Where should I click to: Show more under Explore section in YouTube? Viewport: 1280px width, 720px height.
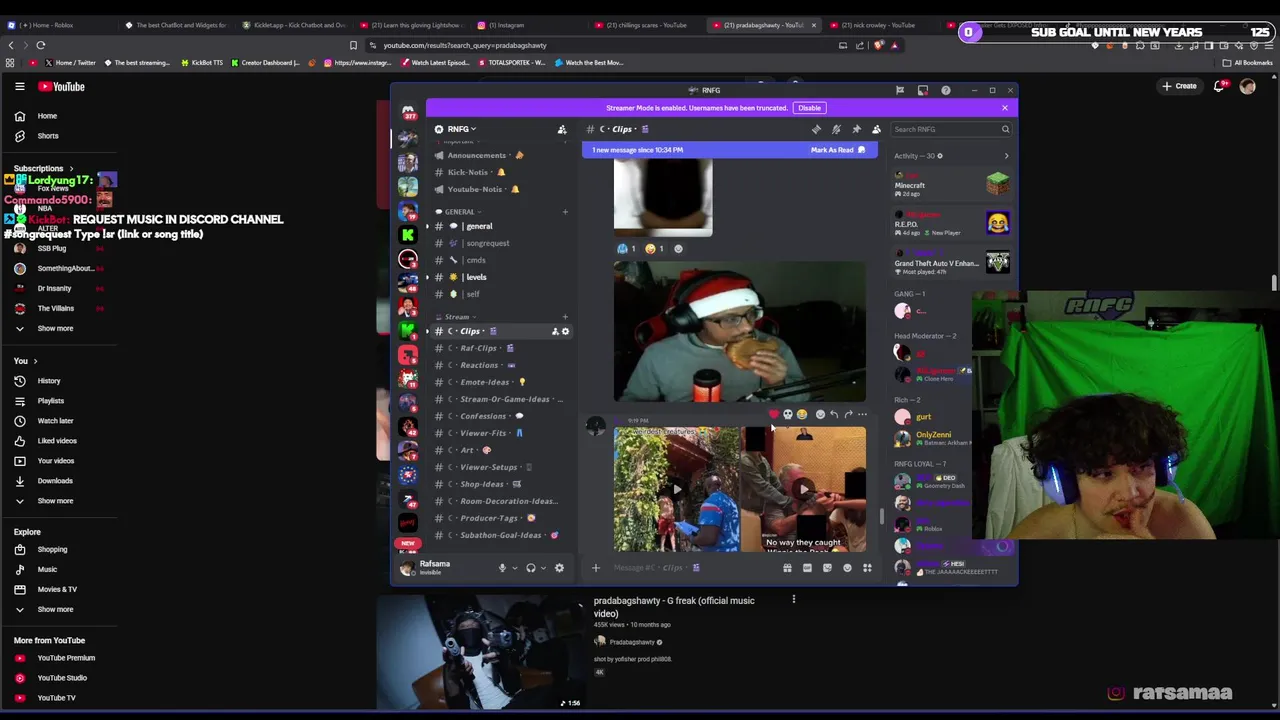pos(55,609)
